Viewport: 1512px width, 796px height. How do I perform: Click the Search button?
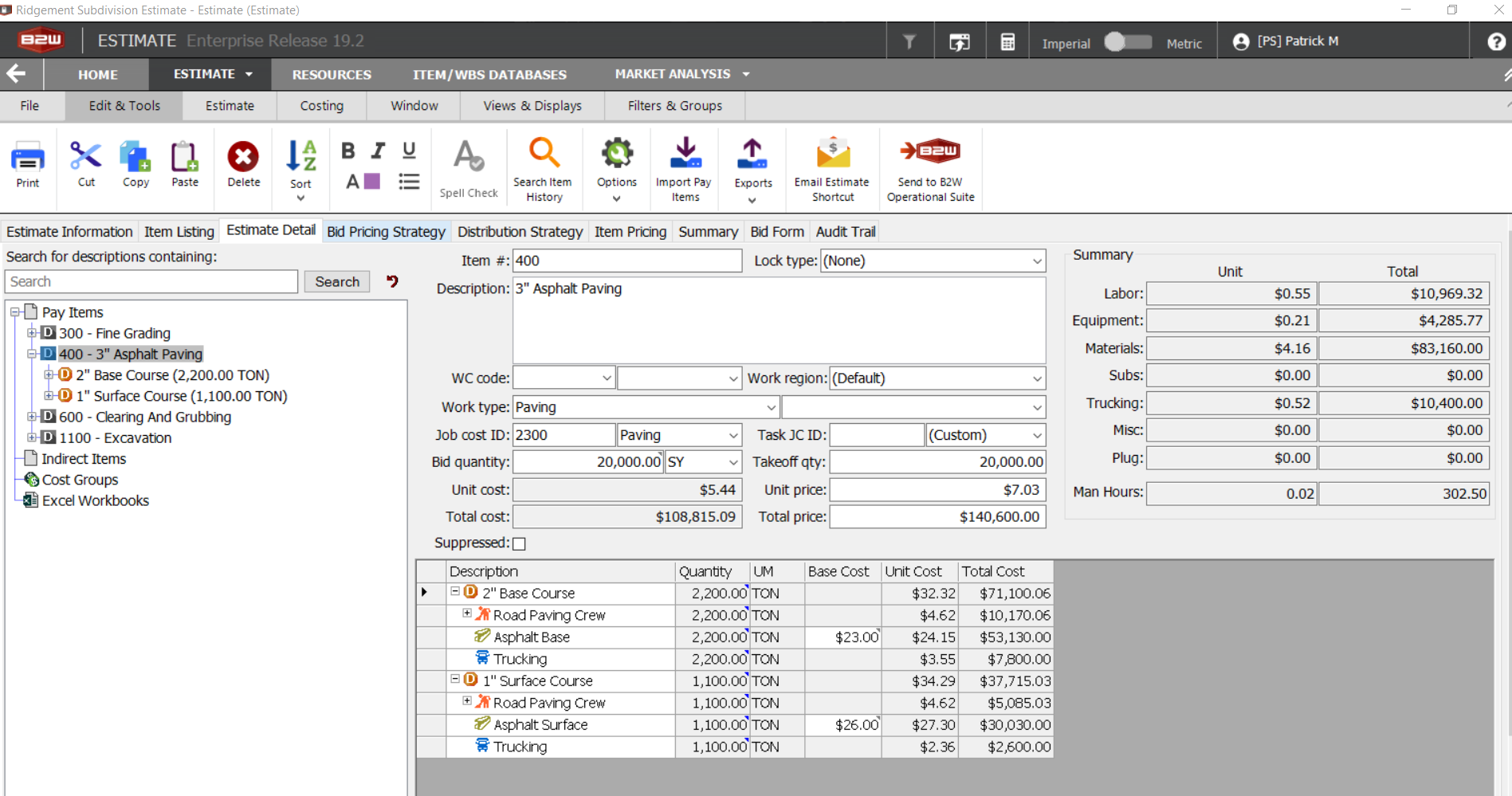(337, 281)
